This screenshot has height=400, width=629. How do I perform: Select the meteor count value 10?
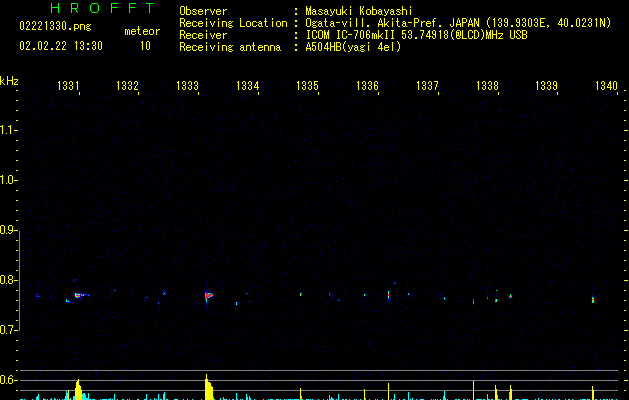click(x=145, y=46)
